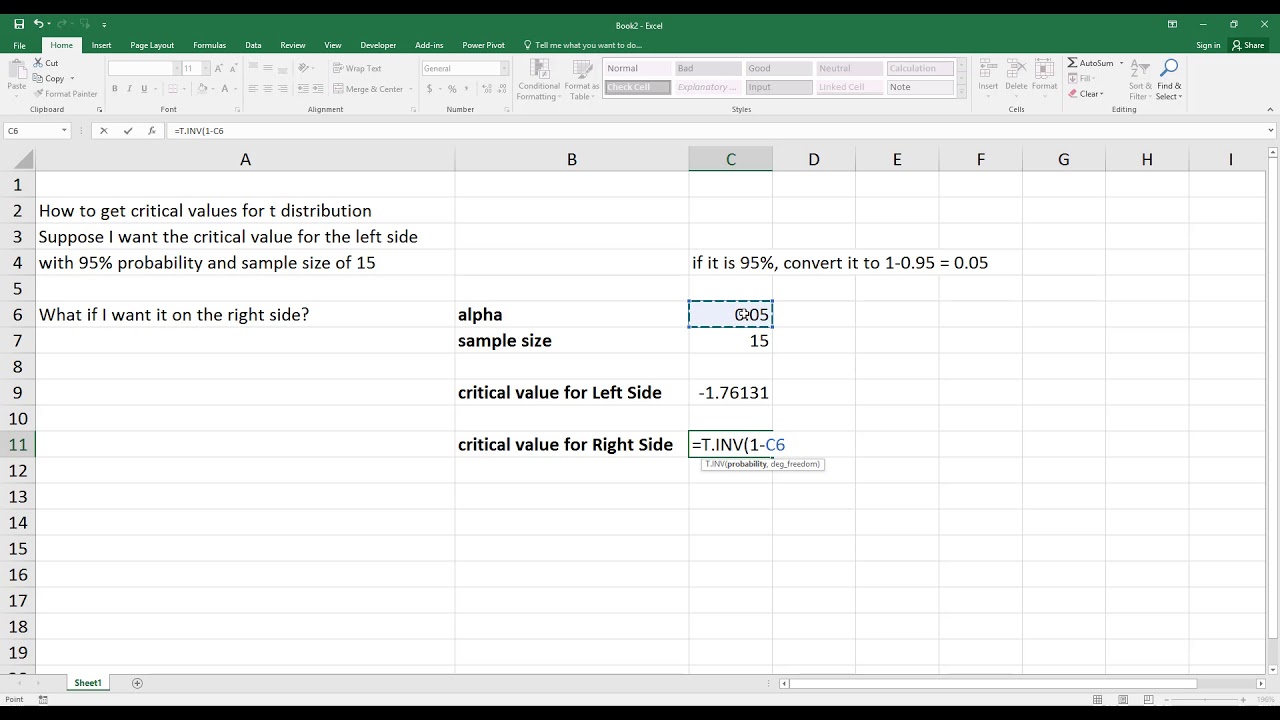
Task: Open Format as Table dropdown
Action: click(582, 79)
